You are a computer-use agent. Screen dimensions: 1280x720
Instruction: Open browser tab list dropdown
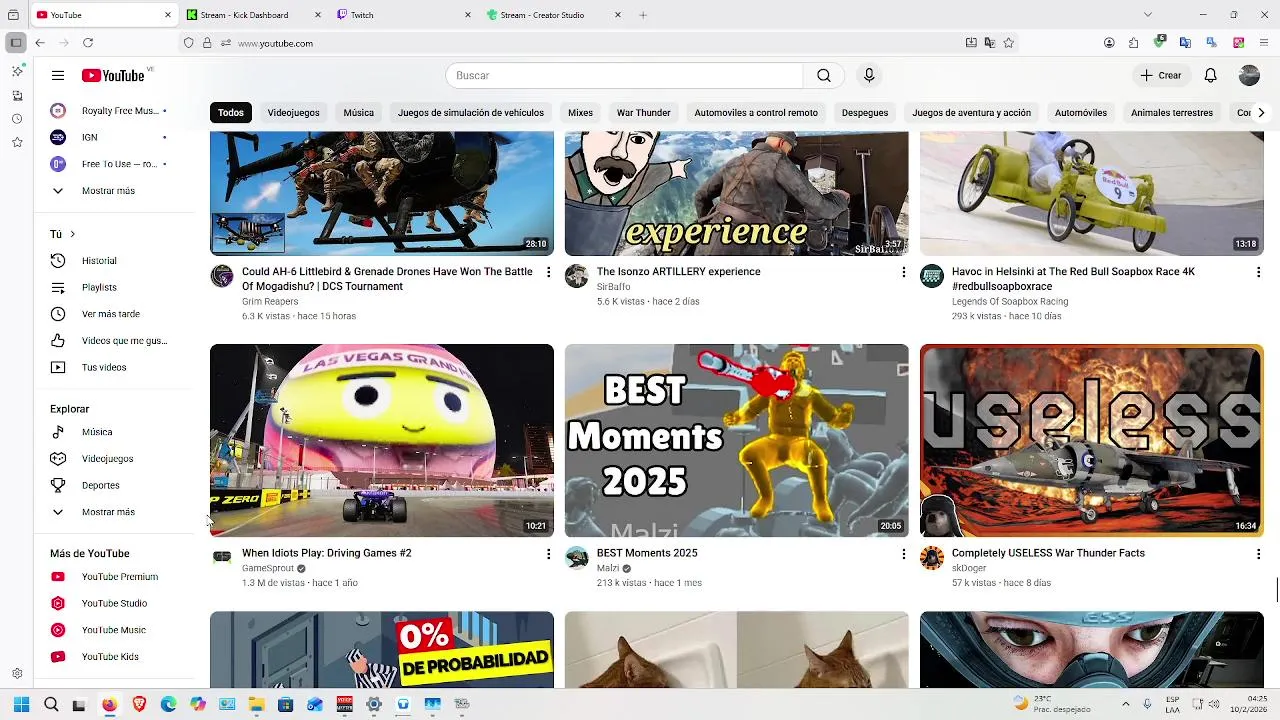[1147, 15]
